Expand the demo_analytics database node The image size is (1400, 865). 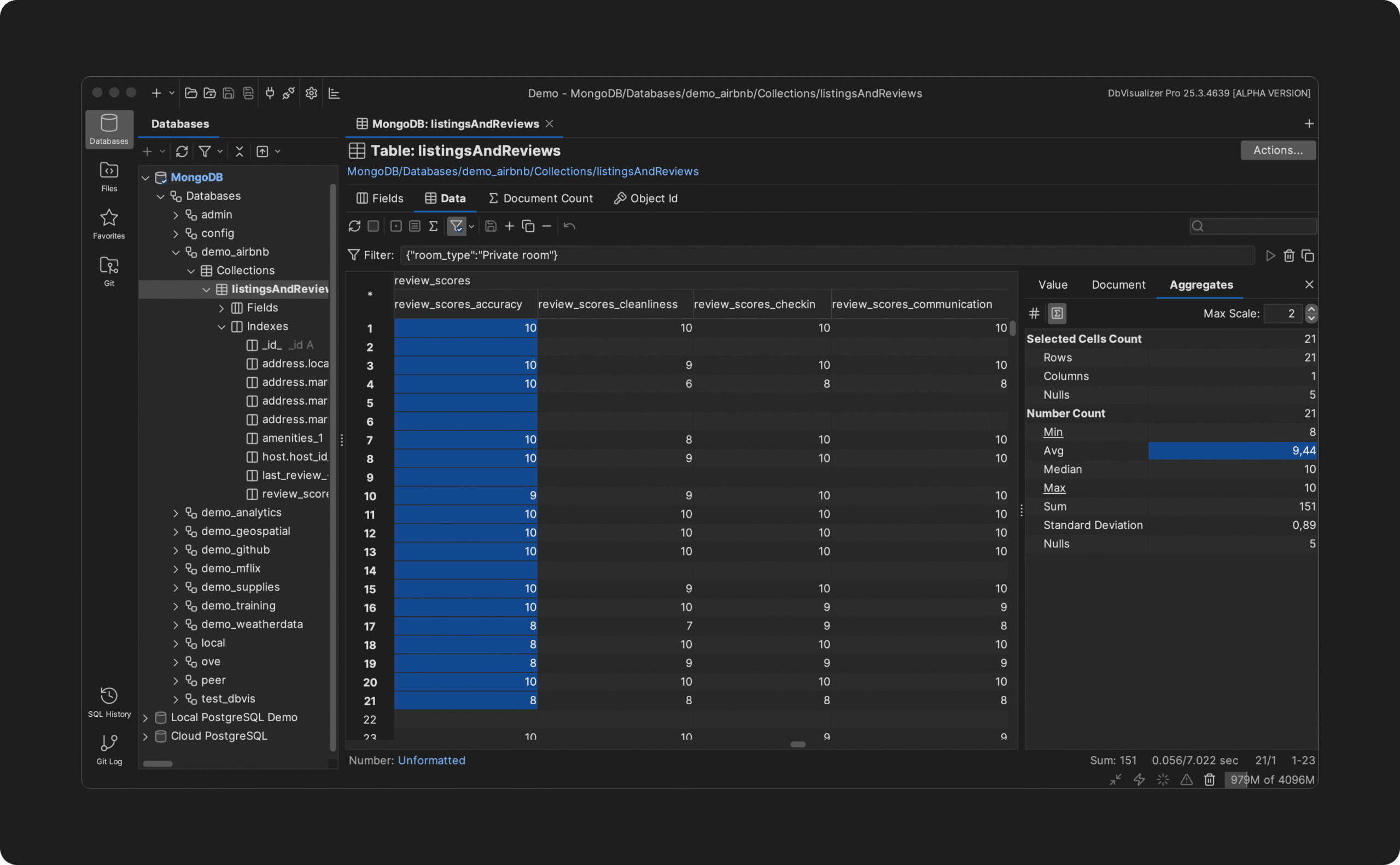pos(176,513)
